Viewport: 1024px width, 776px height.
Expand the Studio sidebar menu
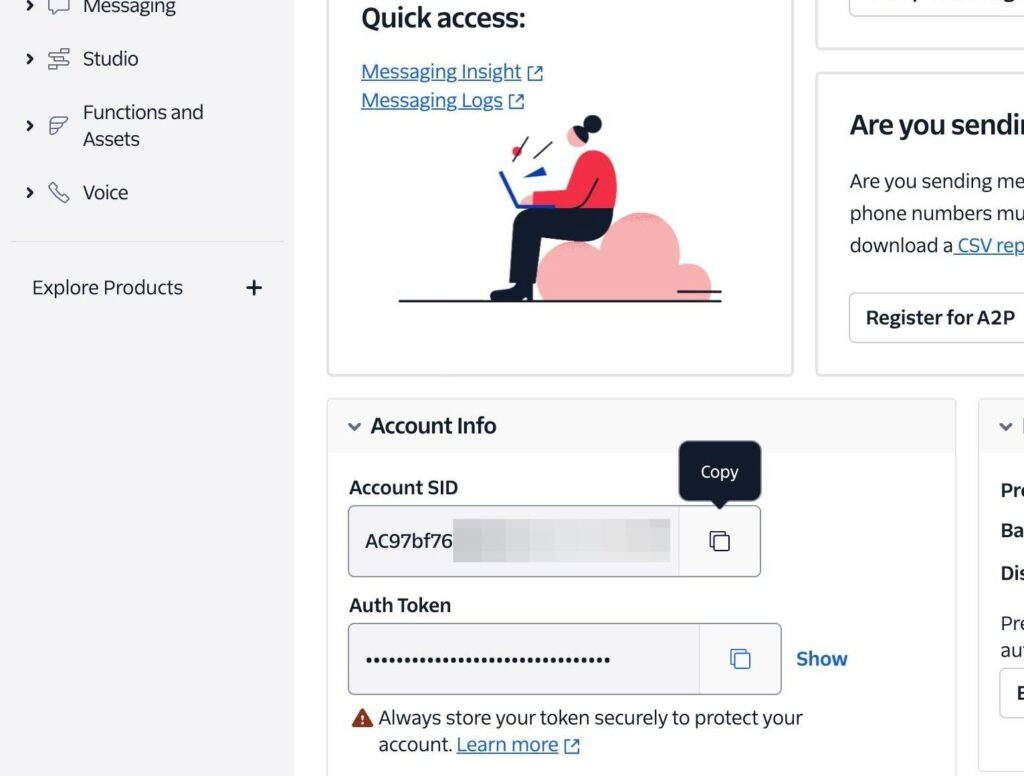coord(30,59)
